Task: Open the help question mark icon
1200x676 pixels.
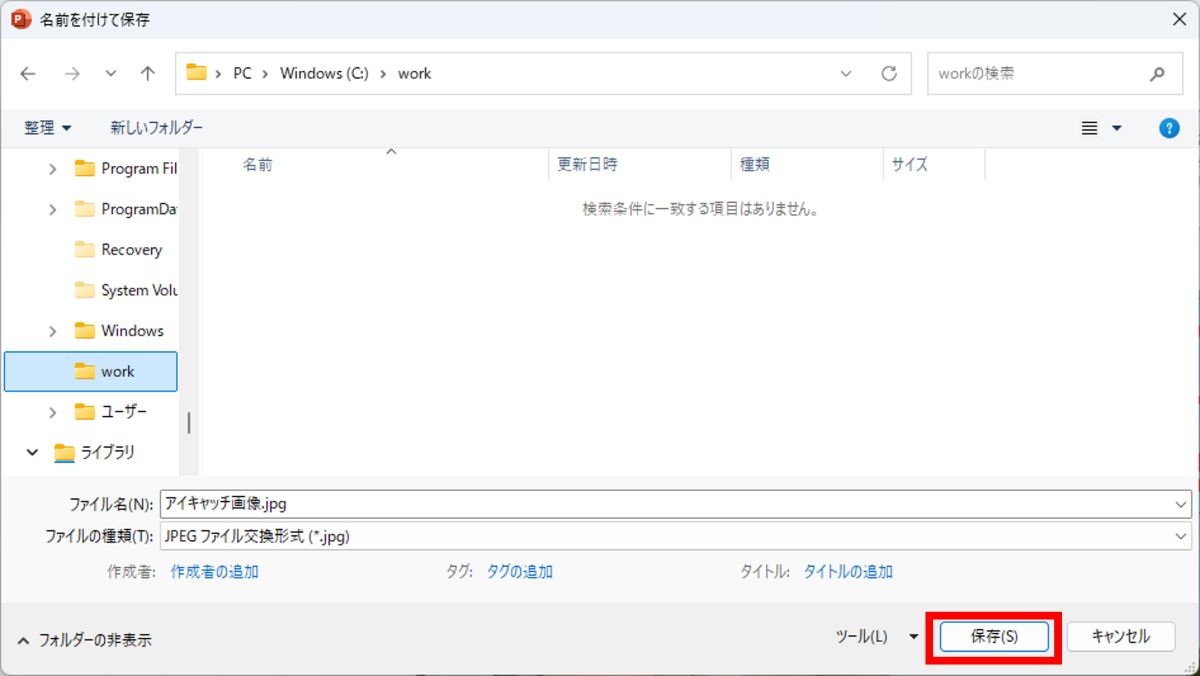Action: click(x=1168, y=128)
